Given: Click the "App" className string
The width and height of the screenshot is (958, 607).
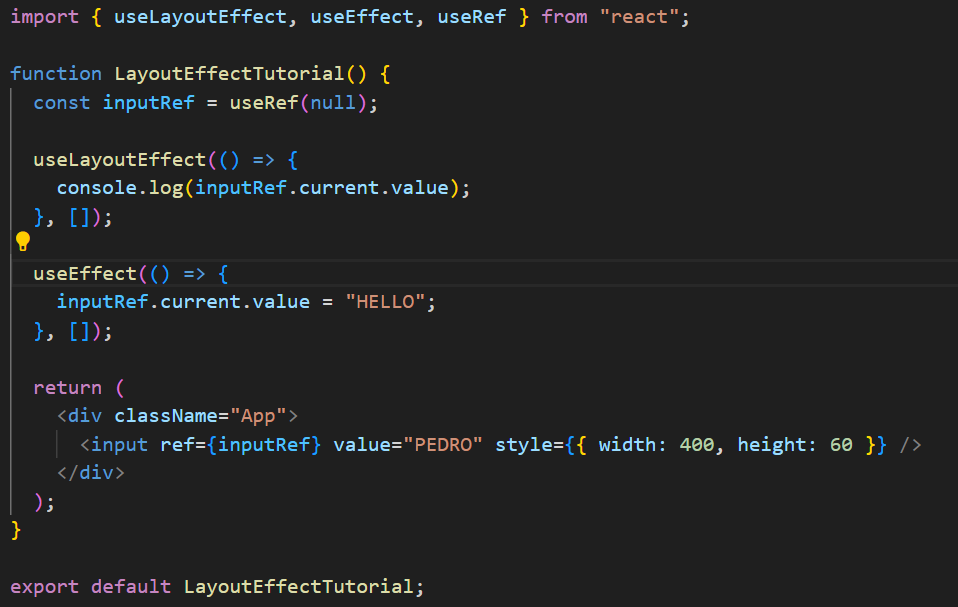Looking at the screenshot, I should click(258, 416).
